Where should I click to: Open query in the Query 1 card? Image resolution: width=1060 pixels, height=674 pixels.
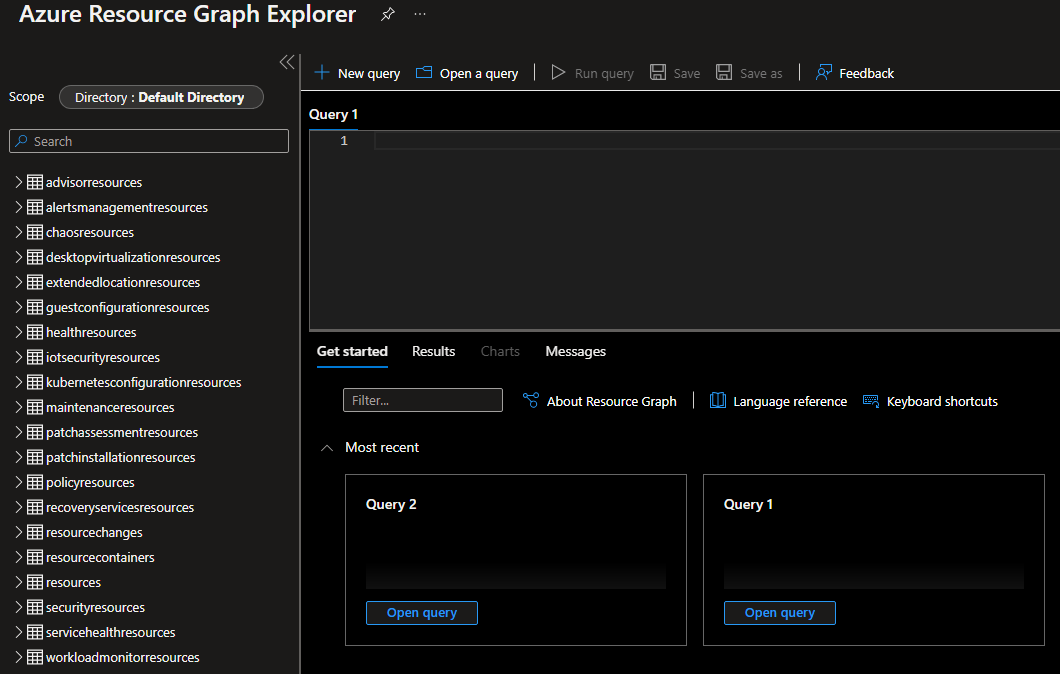click(x=779, y=612)
